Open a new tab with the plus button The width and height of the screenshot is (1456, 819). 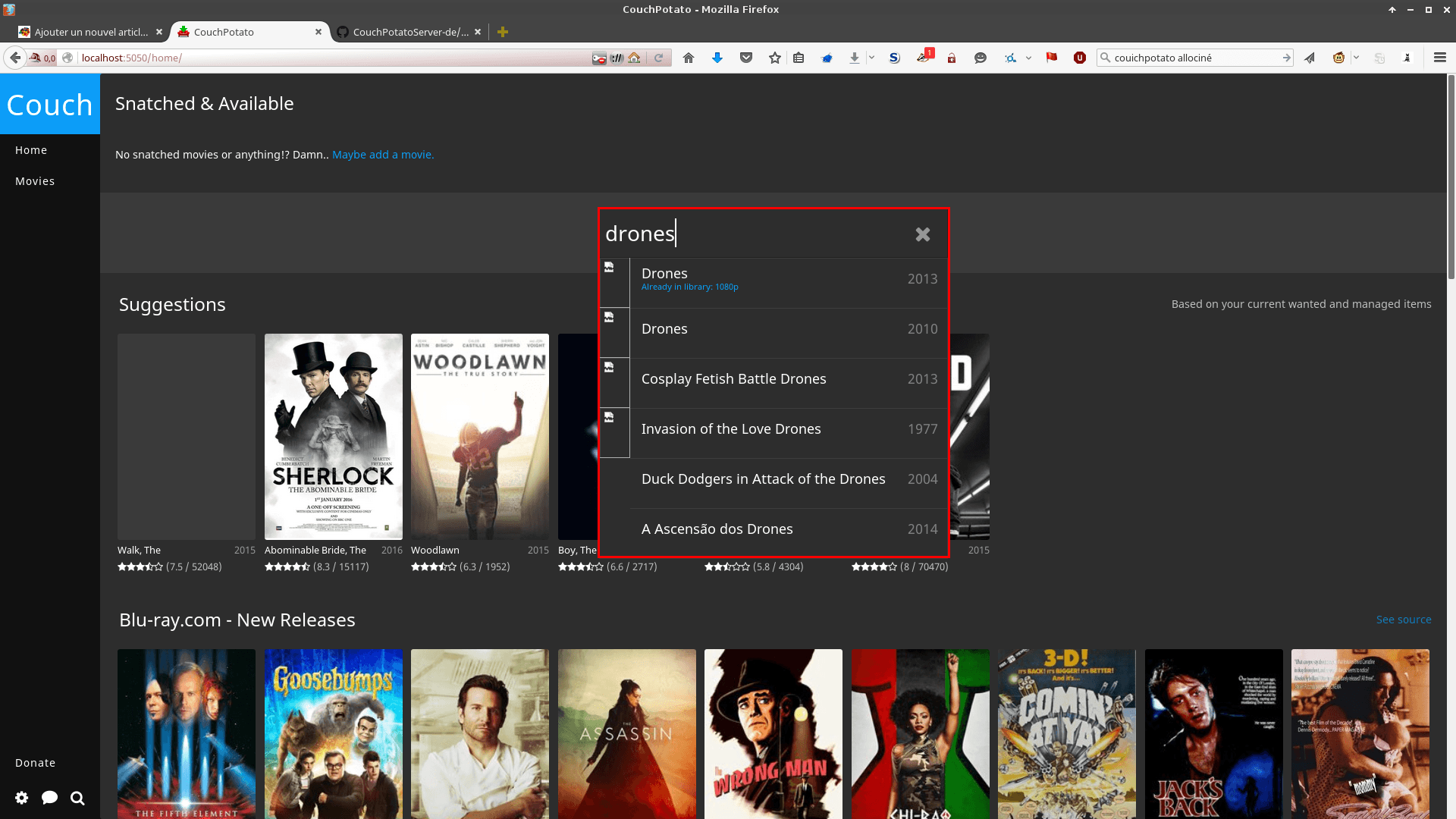coord(503,32)
